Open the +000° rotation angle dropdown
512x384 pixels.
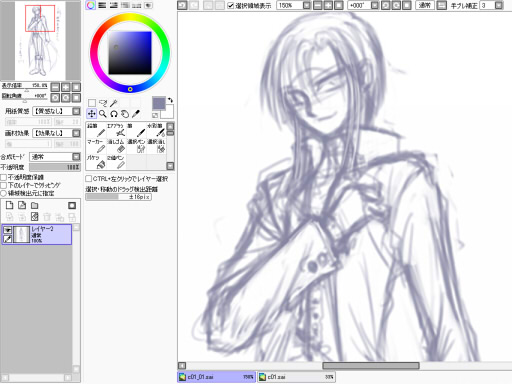tap(375, 5)
